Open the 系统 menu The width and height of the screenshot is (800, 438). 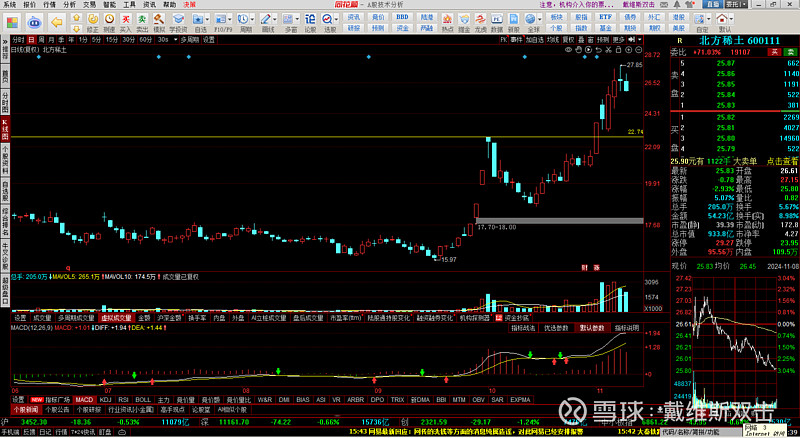click(10, 5)
